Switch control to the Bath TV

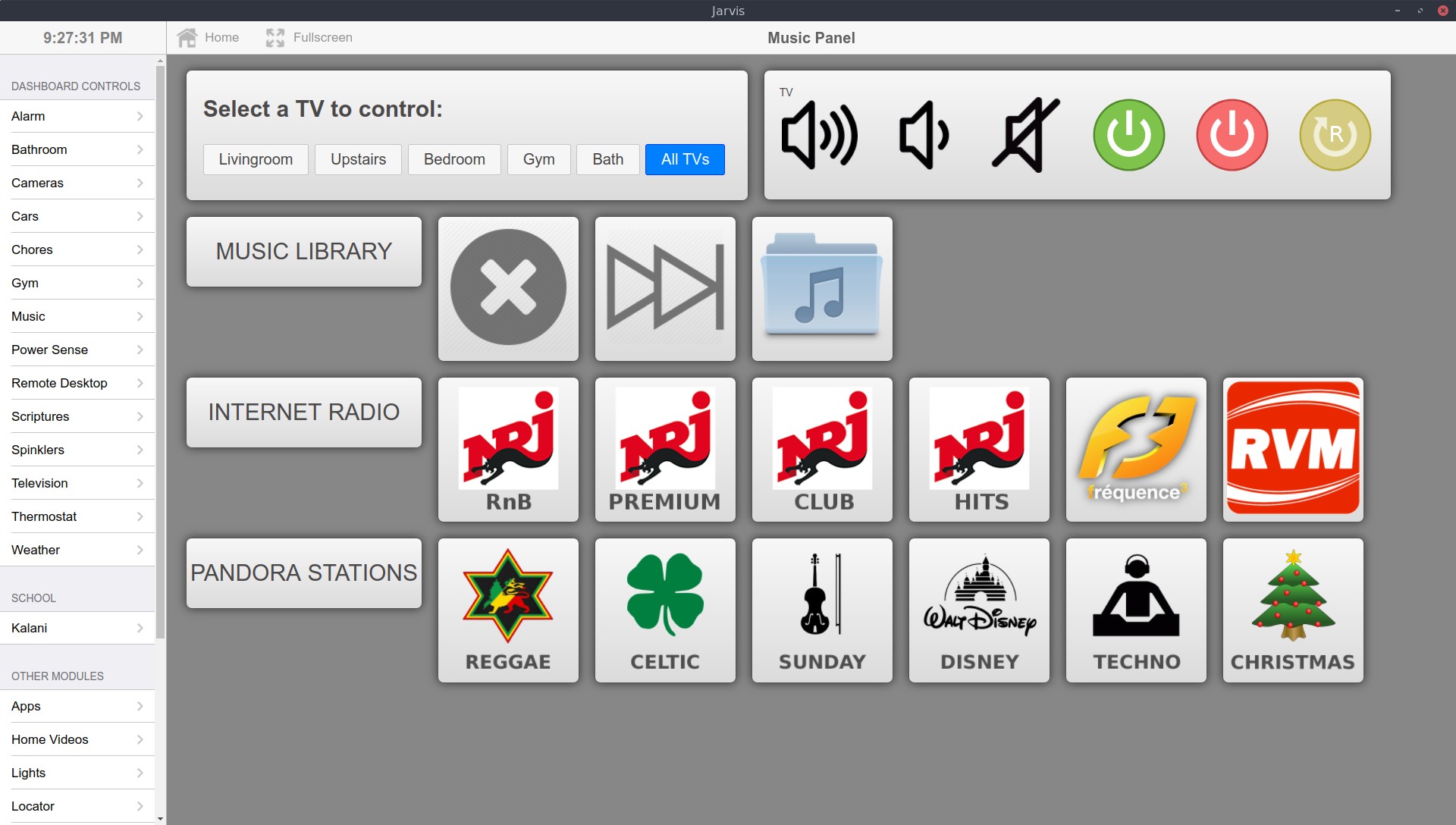click(x=607, y=159)
